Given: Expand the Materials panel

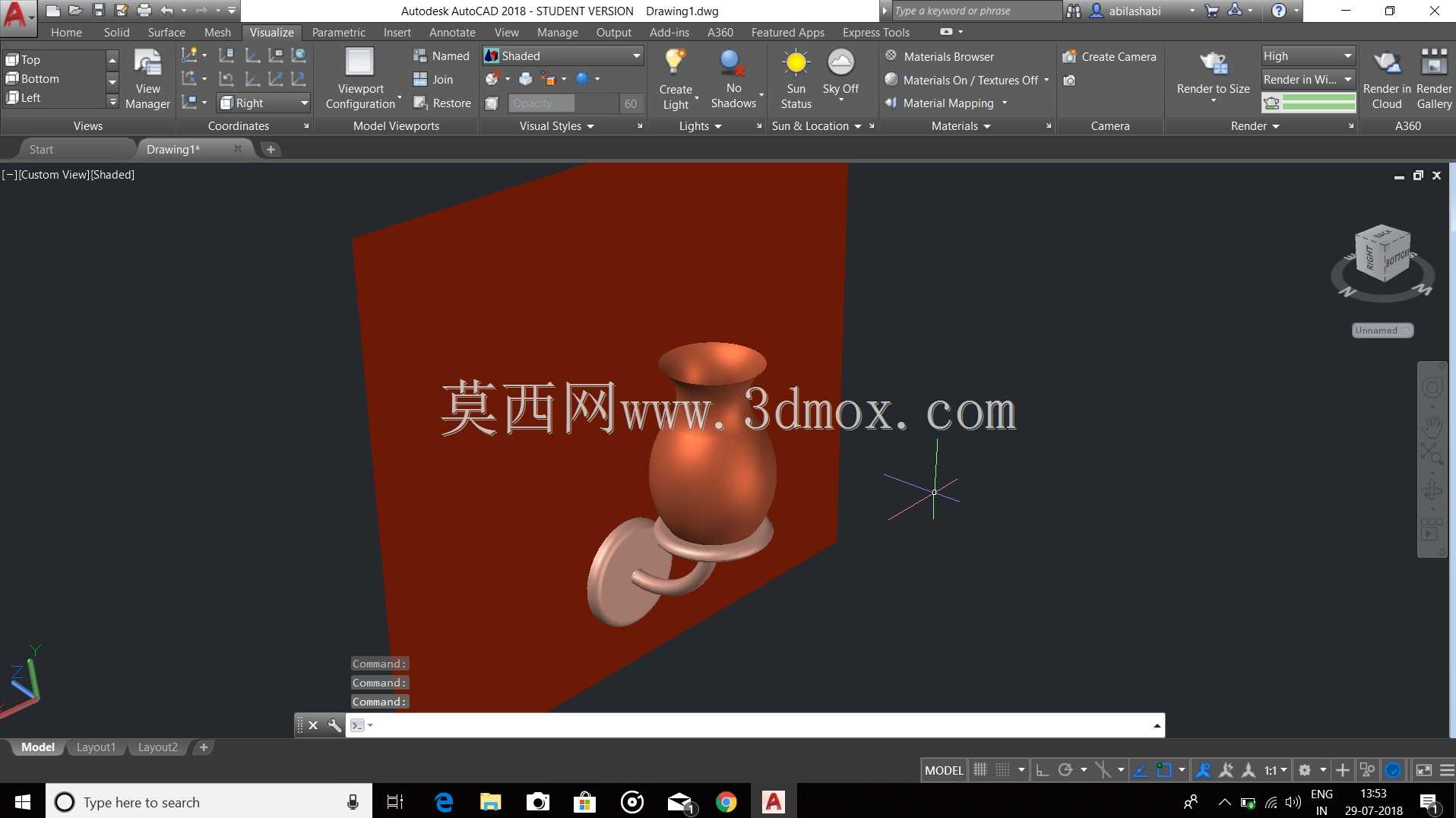Looking at the screenshot, I should (x=961, y=126).
